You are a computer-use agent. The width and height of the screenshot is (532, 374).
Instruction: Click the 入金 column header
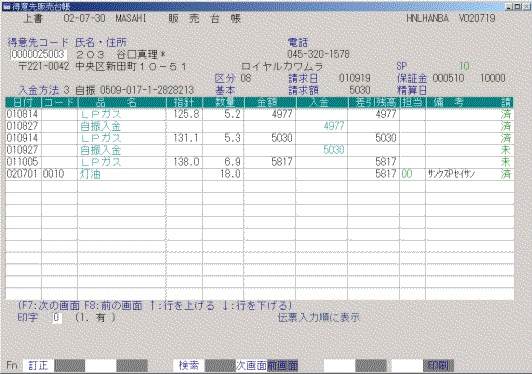point(322,102)
